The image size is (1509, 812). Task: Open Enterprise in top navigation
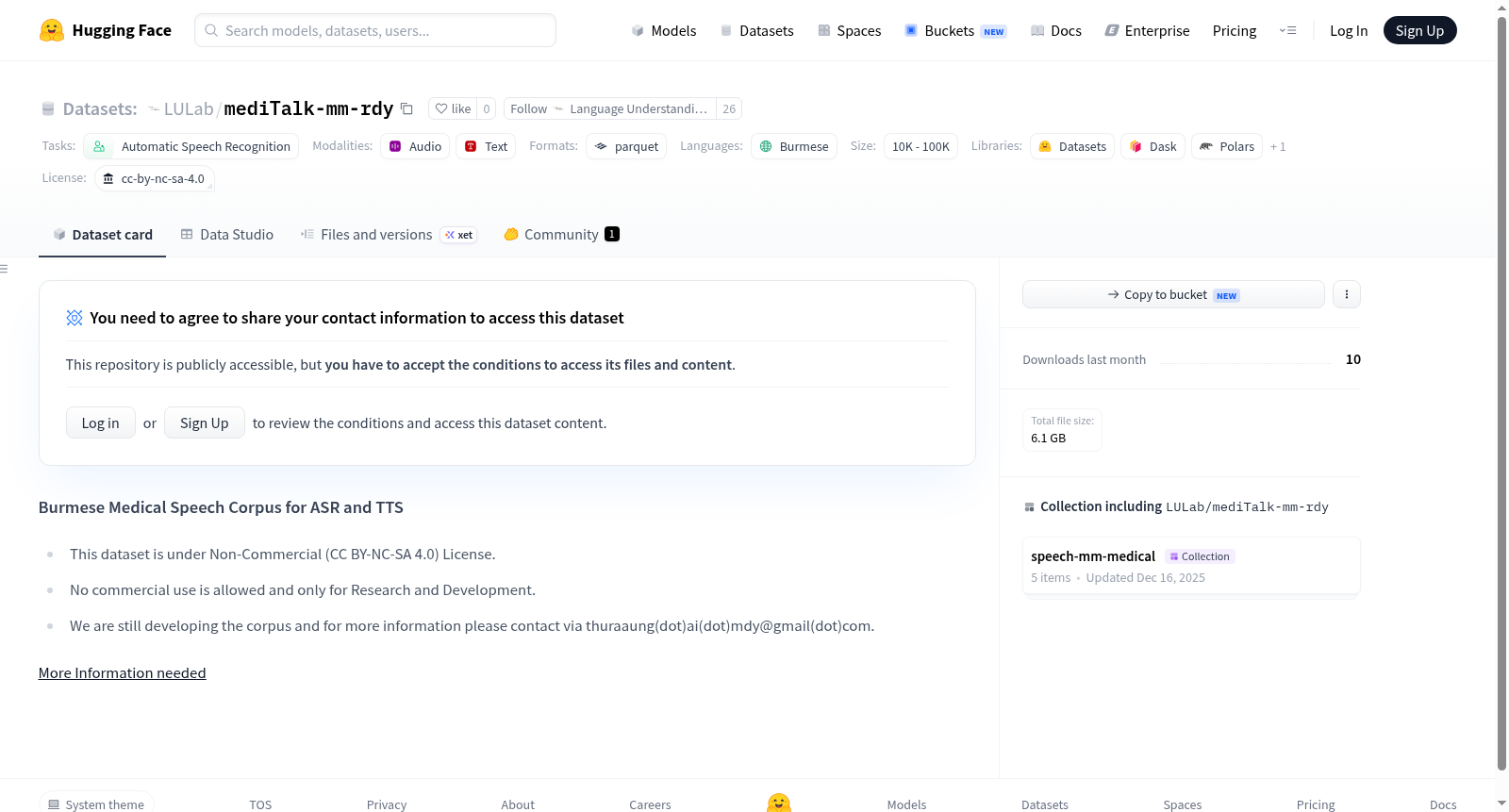tap(1147, 30)
